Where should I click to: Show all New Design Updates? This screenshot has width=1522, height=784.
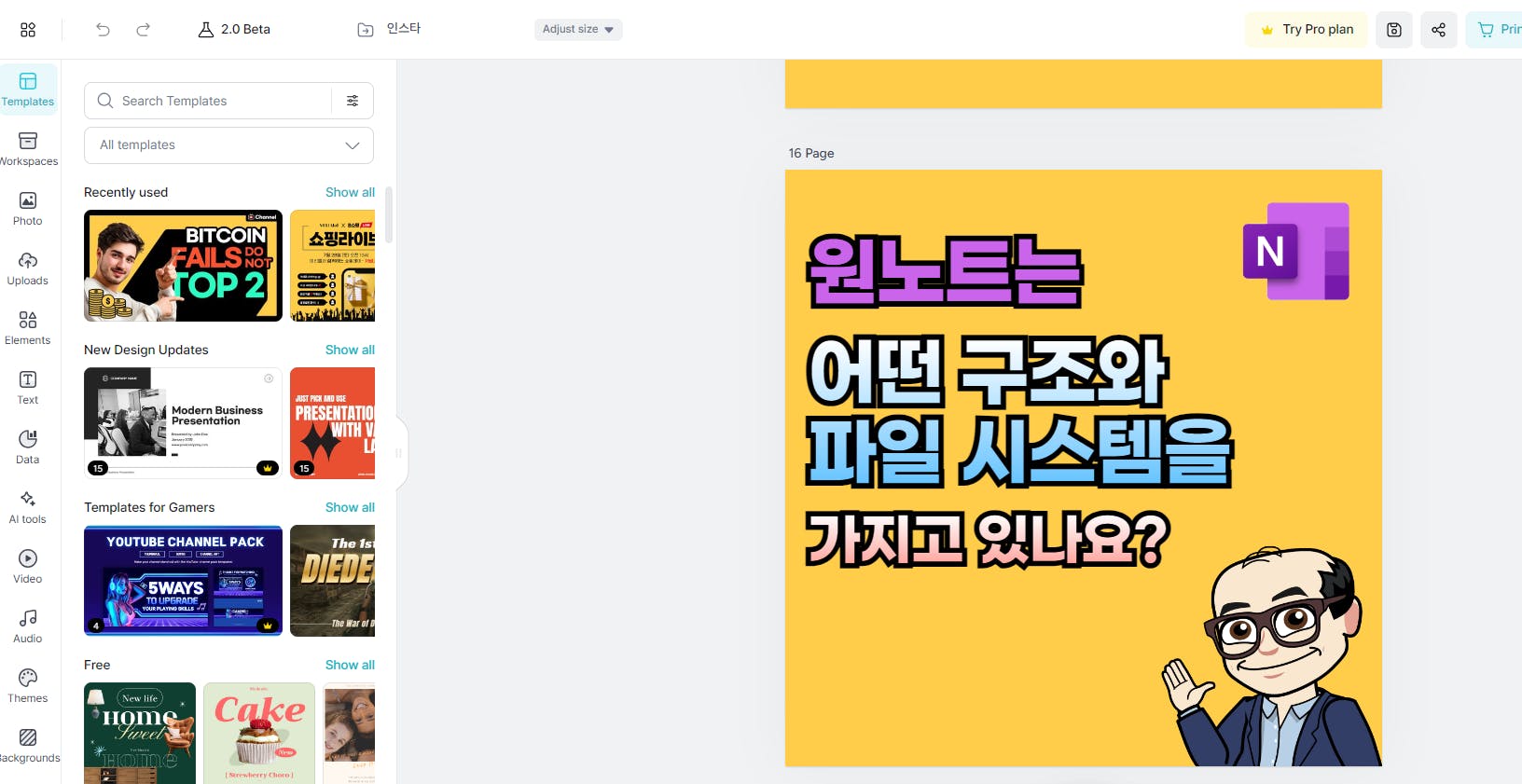[350, 350]
